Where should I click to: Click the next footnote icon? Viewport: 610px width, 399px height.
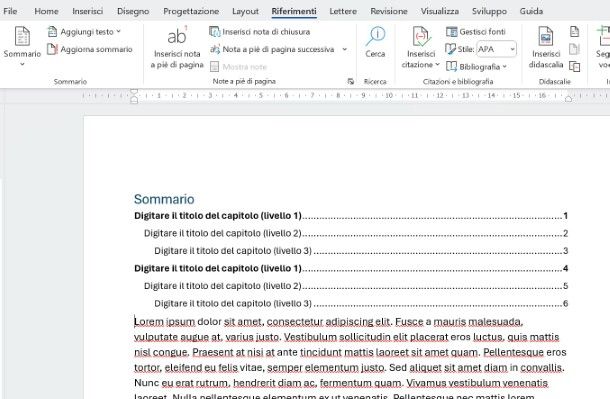pos(215,49)
